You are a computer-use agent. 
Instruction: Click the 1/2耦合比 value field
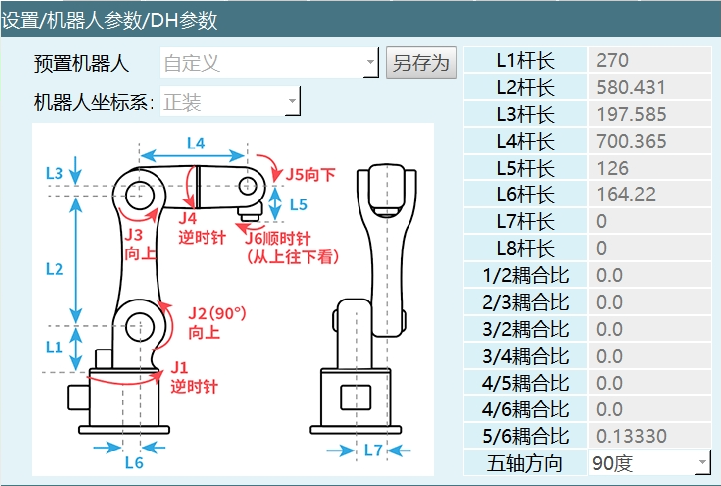(x=651, y=275)
